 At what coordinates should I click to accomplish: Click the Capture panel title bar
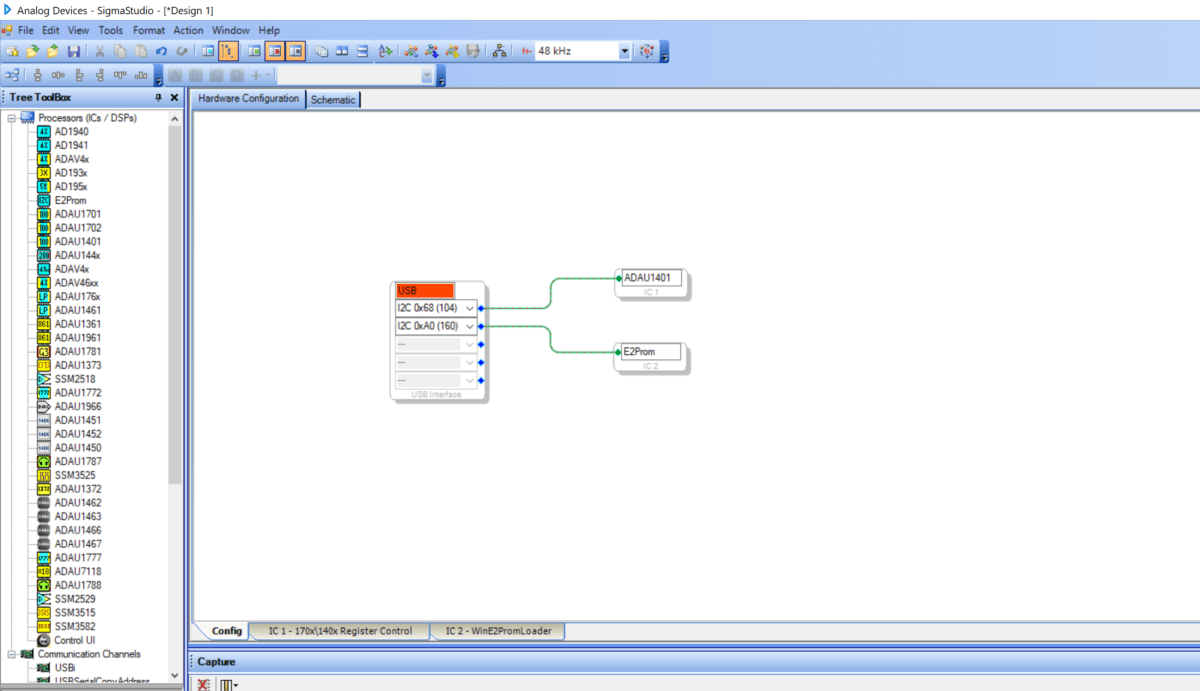point(694,662)
